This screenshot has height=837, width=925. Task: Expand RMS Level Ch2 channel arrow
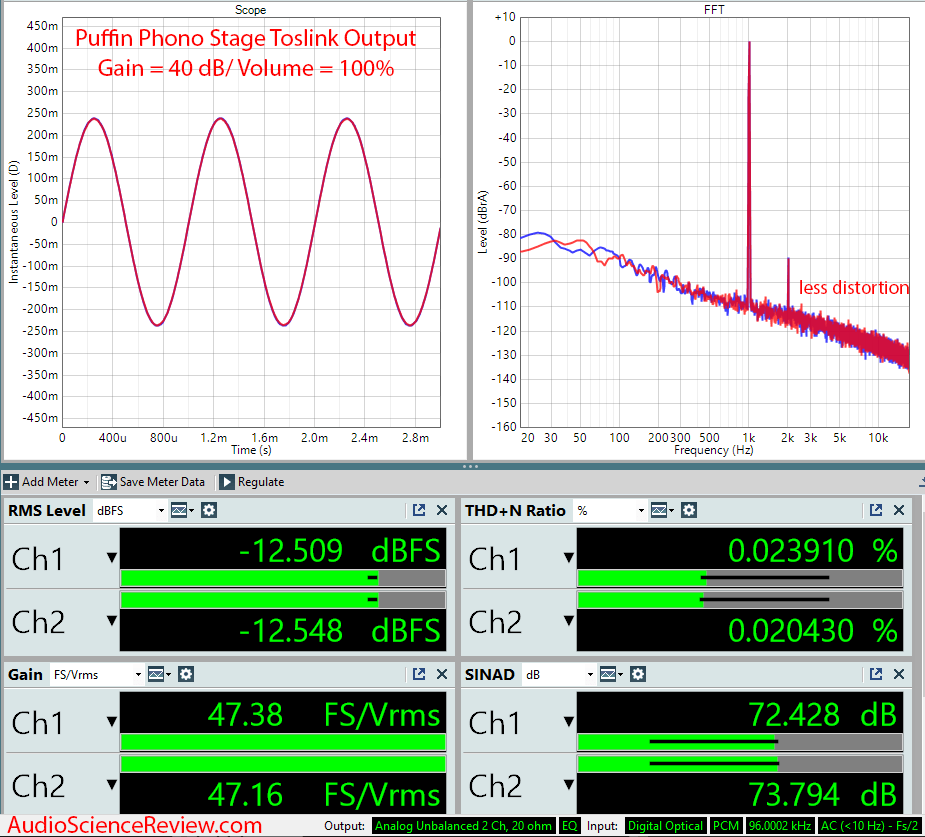[111, 621]
